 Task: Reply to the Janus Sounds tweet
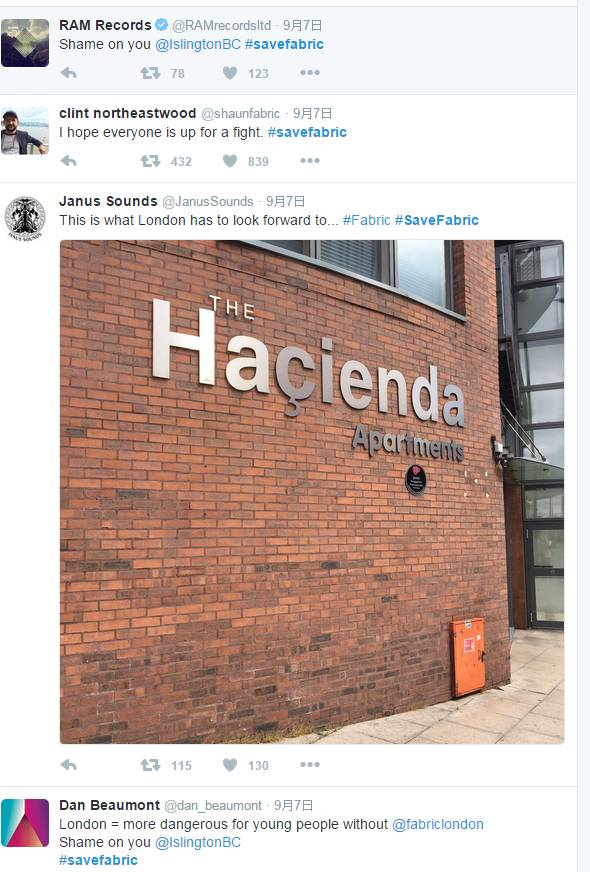tap(68, 765)
